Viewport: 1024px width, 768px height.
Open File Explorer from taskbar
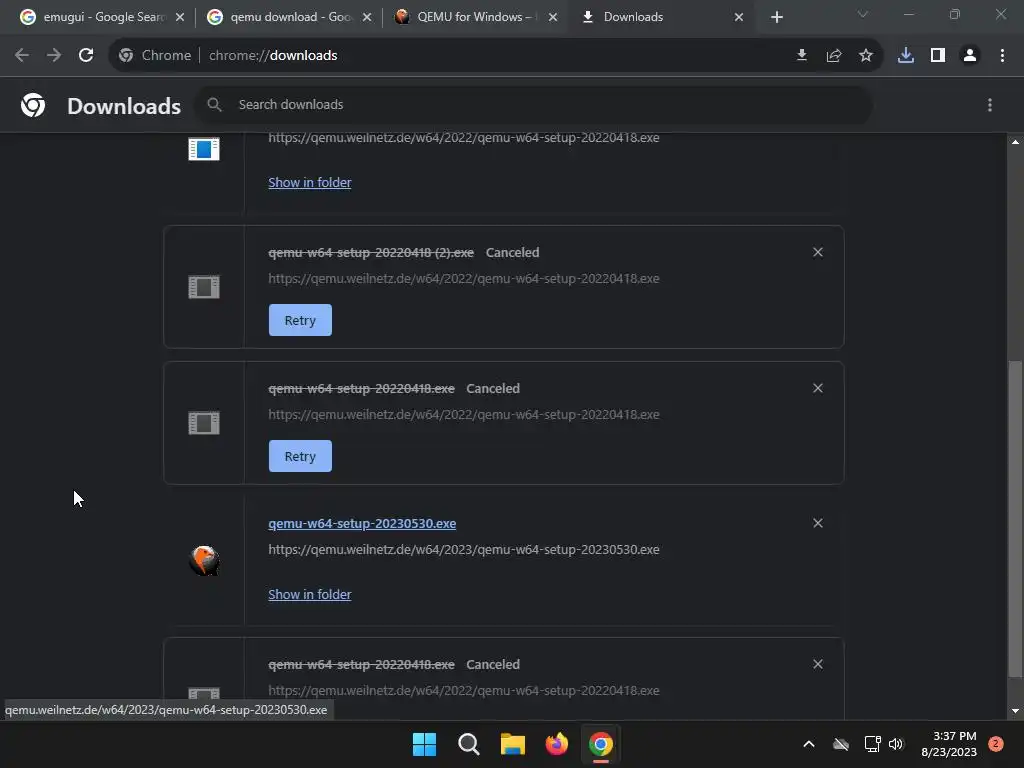(x=513, y=744)
